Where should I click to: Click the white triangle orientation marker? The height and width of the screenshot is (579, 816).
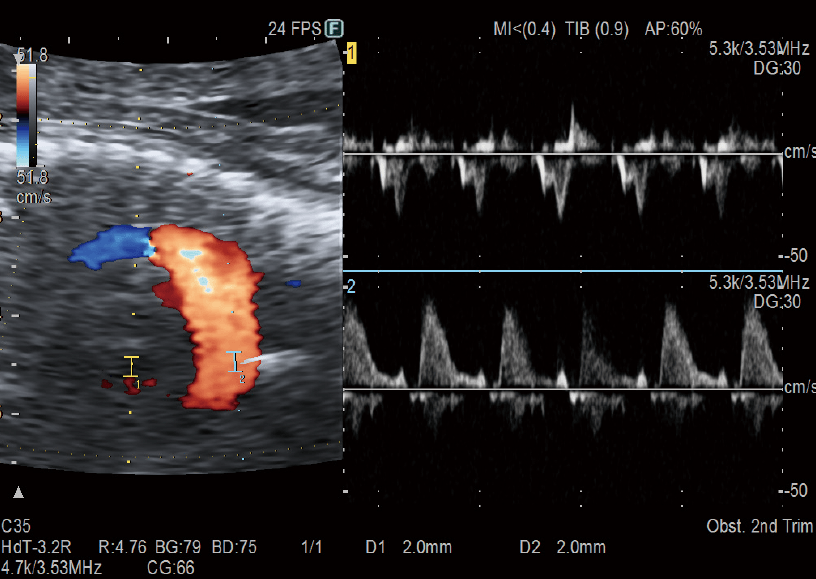[x=18, y=492]
